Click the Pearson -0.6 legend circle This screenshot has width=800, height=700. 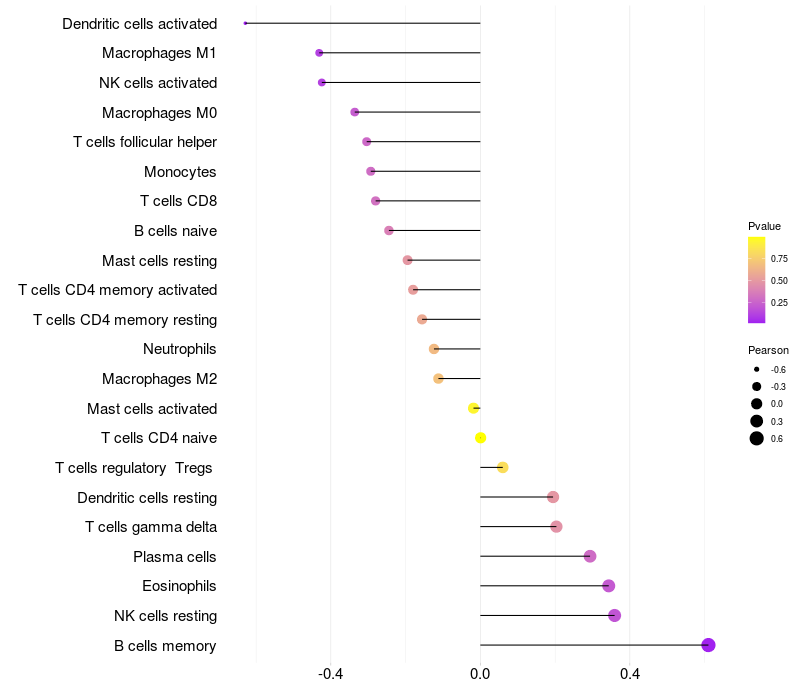[x=756, y=369]
